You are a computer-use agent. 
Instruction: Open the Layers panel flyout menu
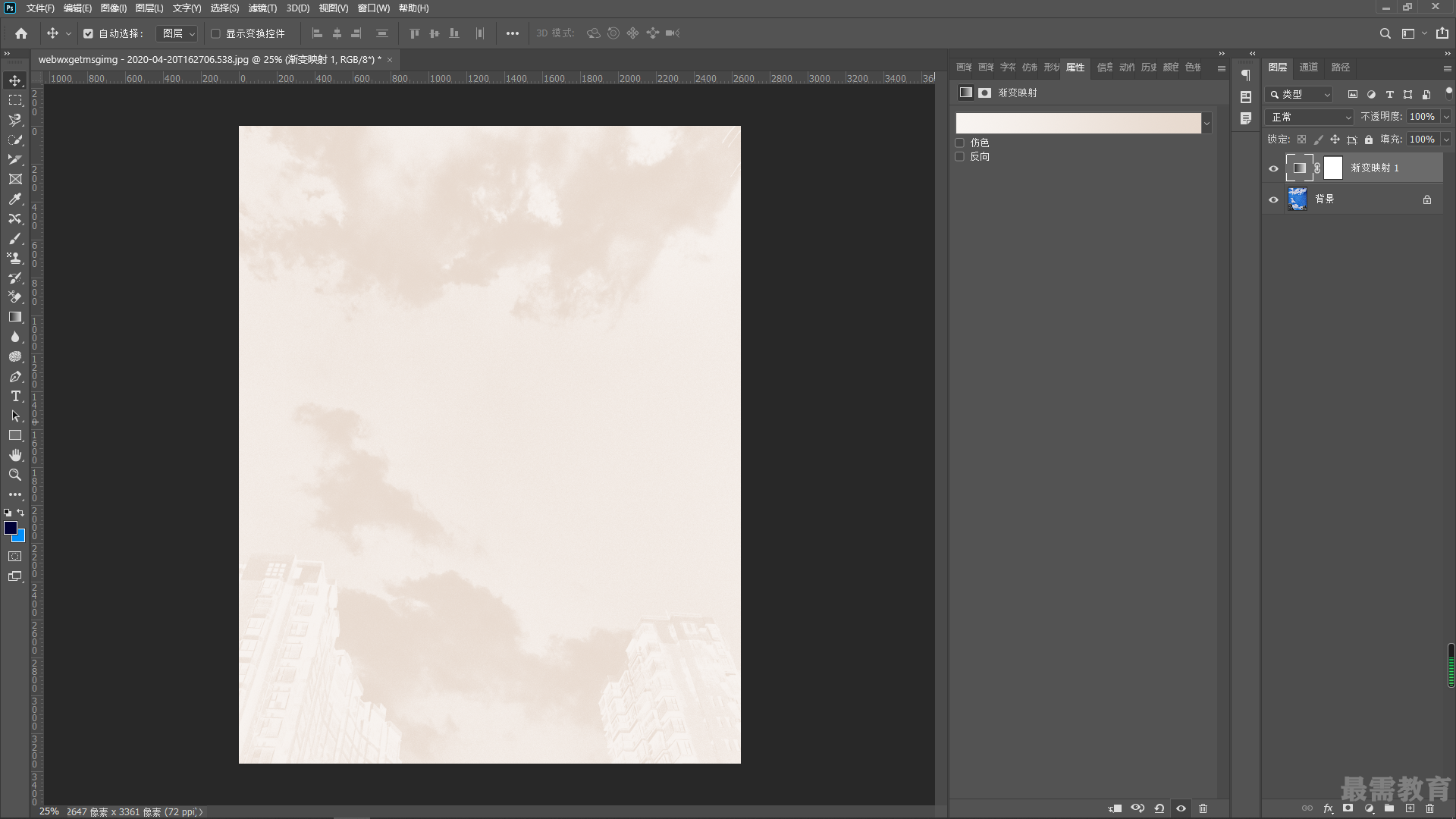coord(1447,68)
